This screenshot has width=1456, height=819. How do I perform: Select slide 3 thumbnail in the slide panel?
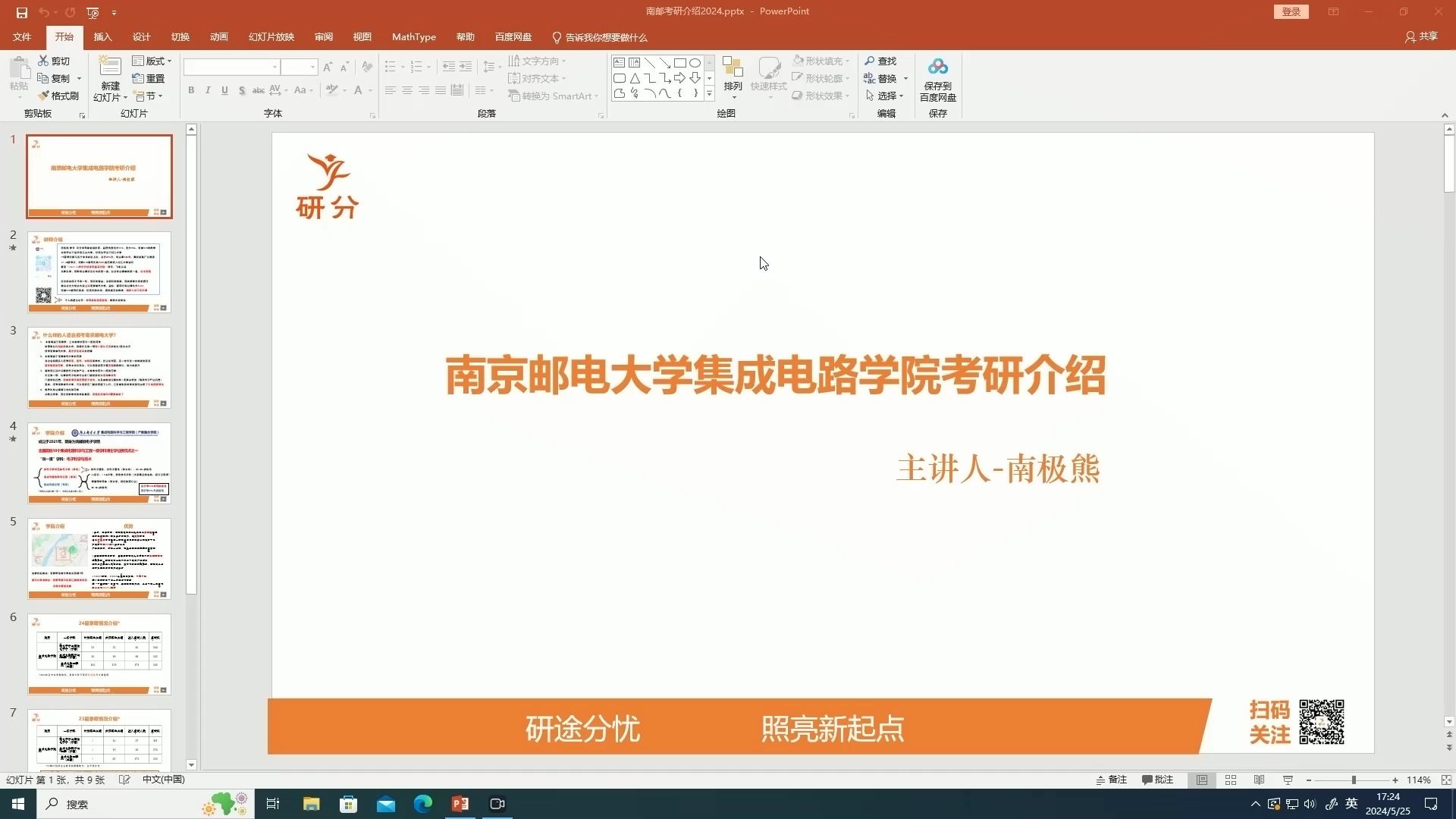[x=99, y=368]
